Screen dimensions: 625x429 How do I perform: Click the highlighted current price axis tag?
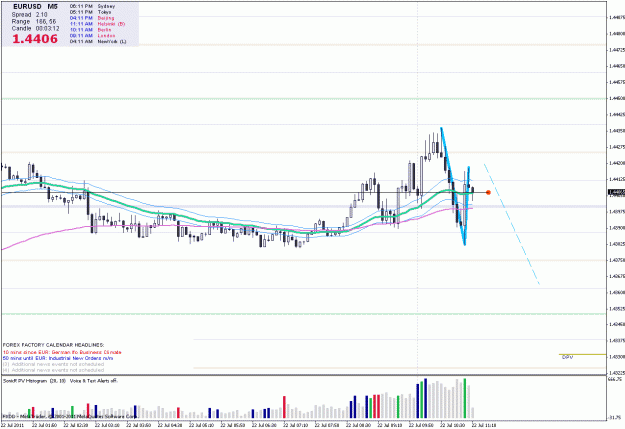[x=616, y=193]
